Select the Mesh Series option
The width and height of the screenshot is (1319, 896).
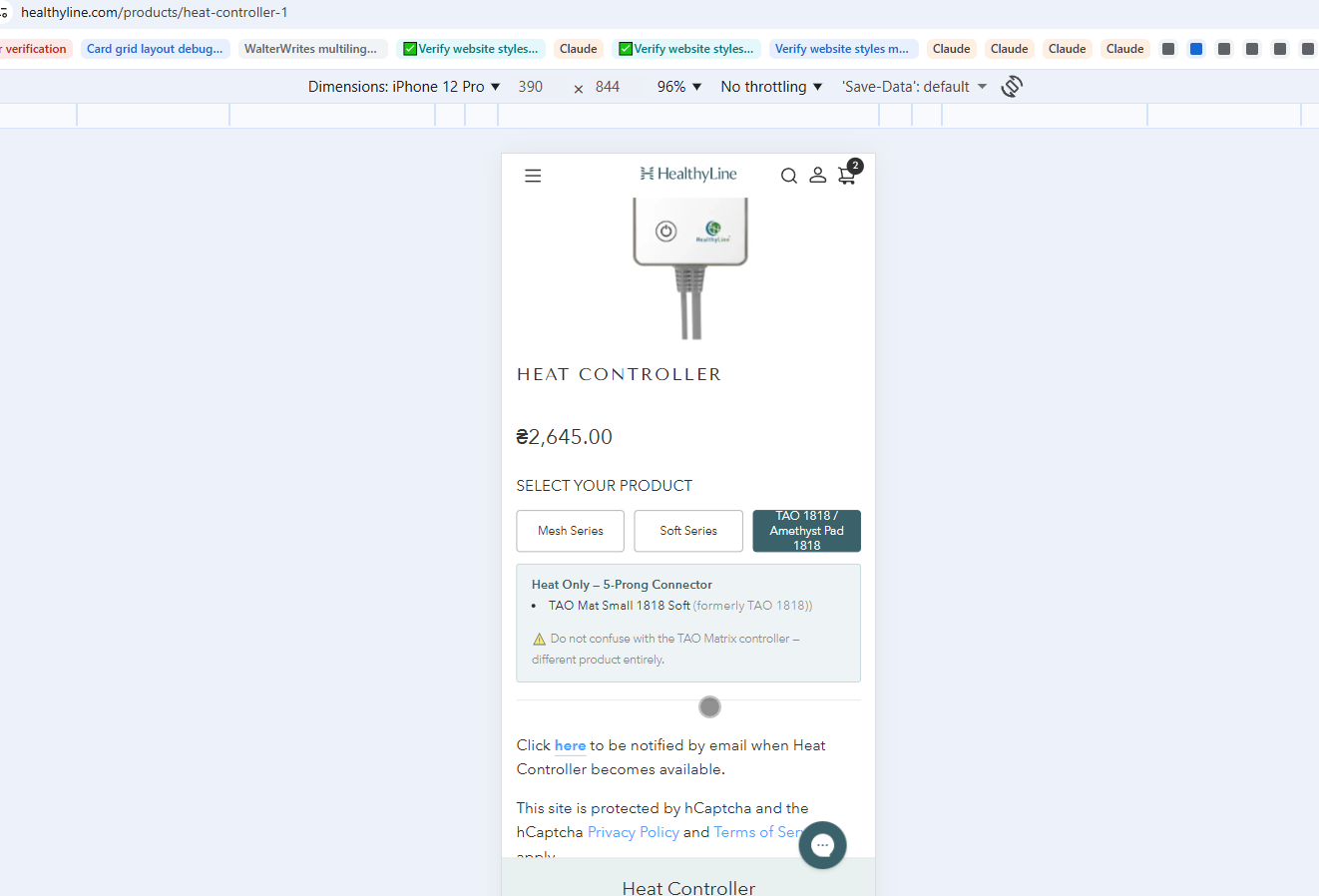coord(570,531)
